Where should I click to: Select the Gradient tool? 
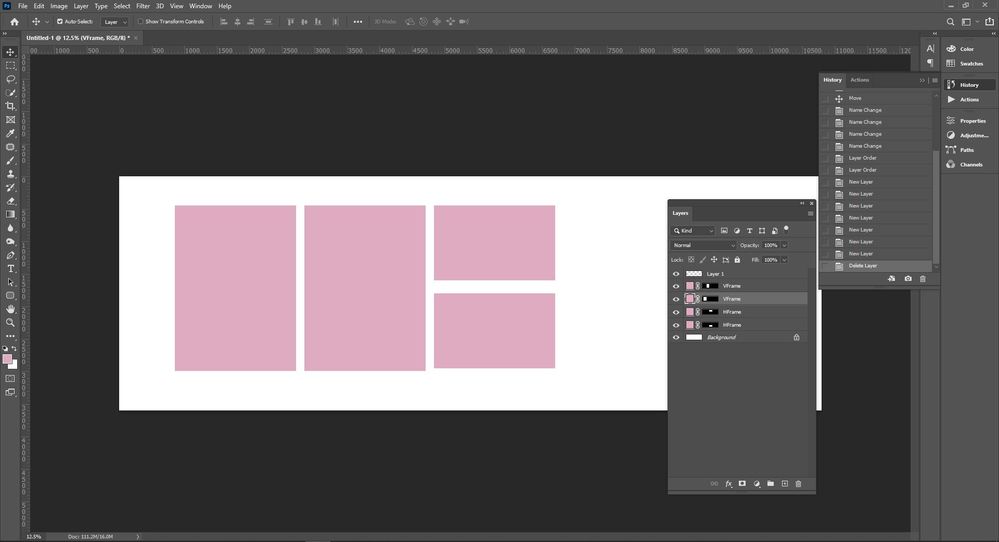click(x=10, y=215)
